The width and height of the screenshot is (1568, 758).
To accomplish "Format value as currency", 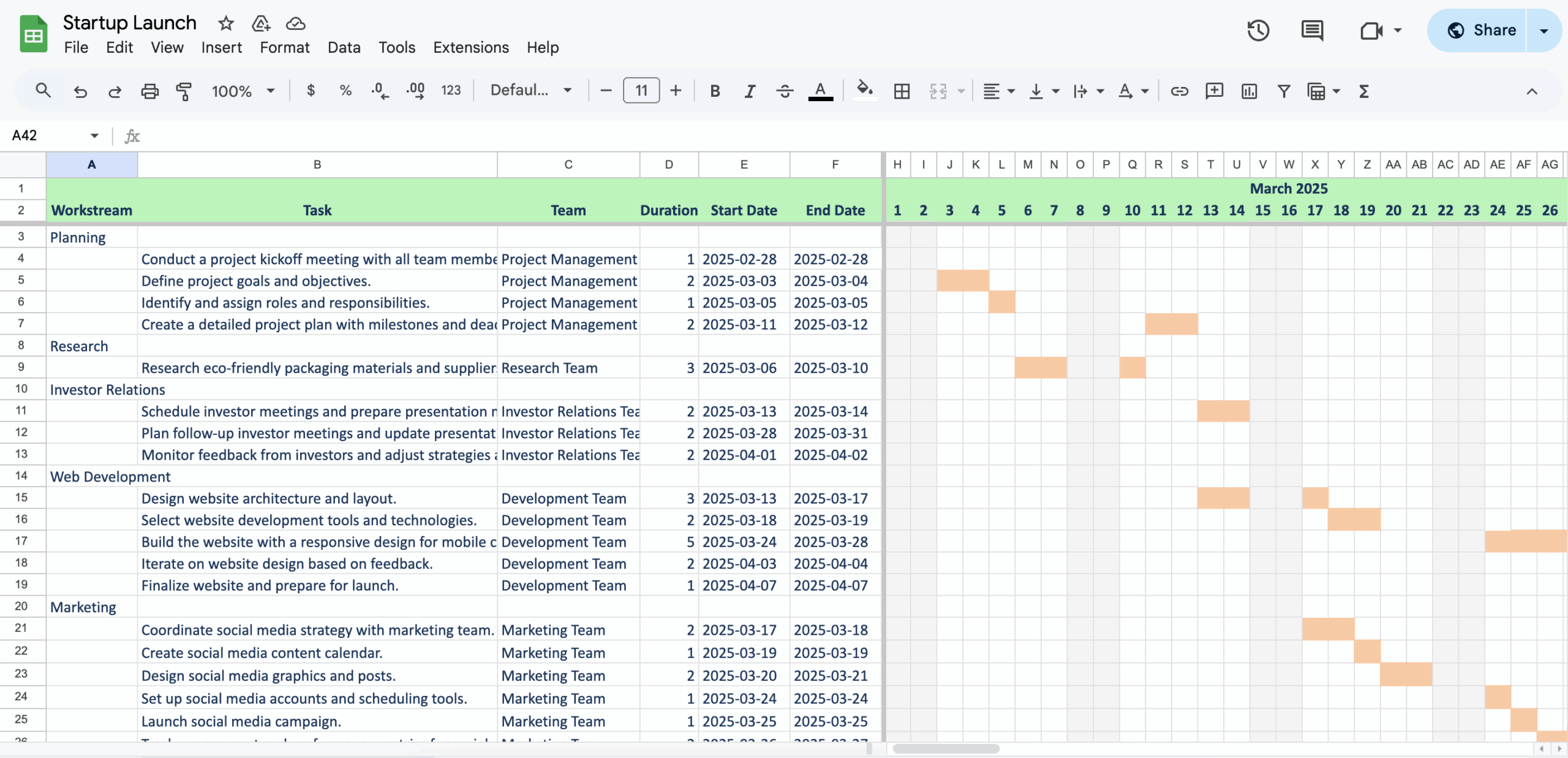I will [311, 91].
